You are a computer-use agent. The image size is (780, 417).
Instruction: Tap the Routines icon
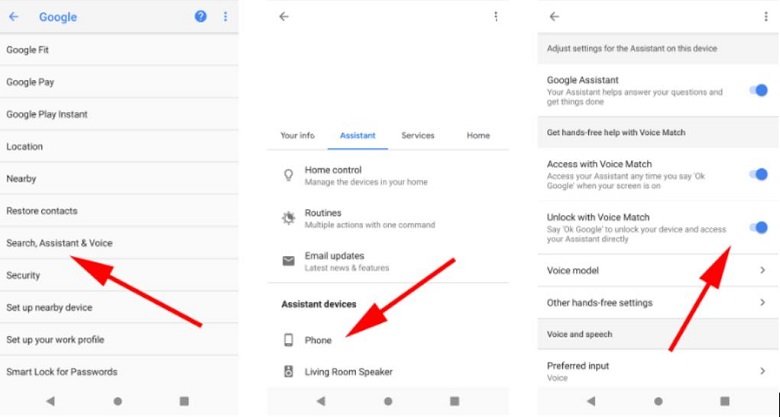[288, 218]
